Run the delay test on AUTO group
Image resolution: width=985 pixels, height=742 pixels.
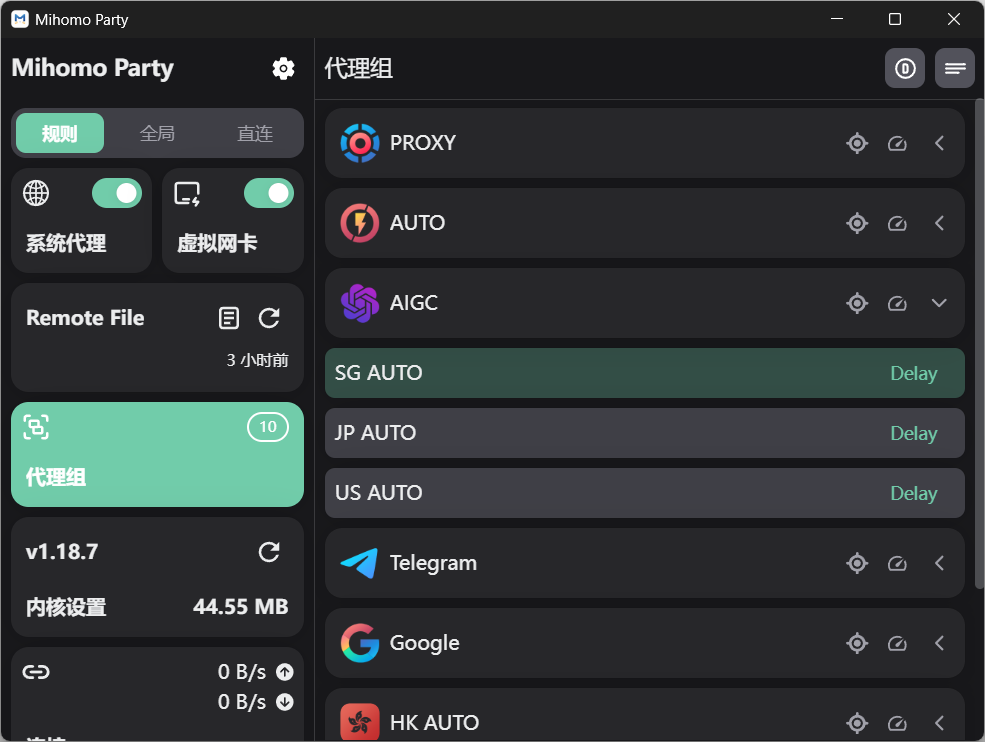click(897, 223)
